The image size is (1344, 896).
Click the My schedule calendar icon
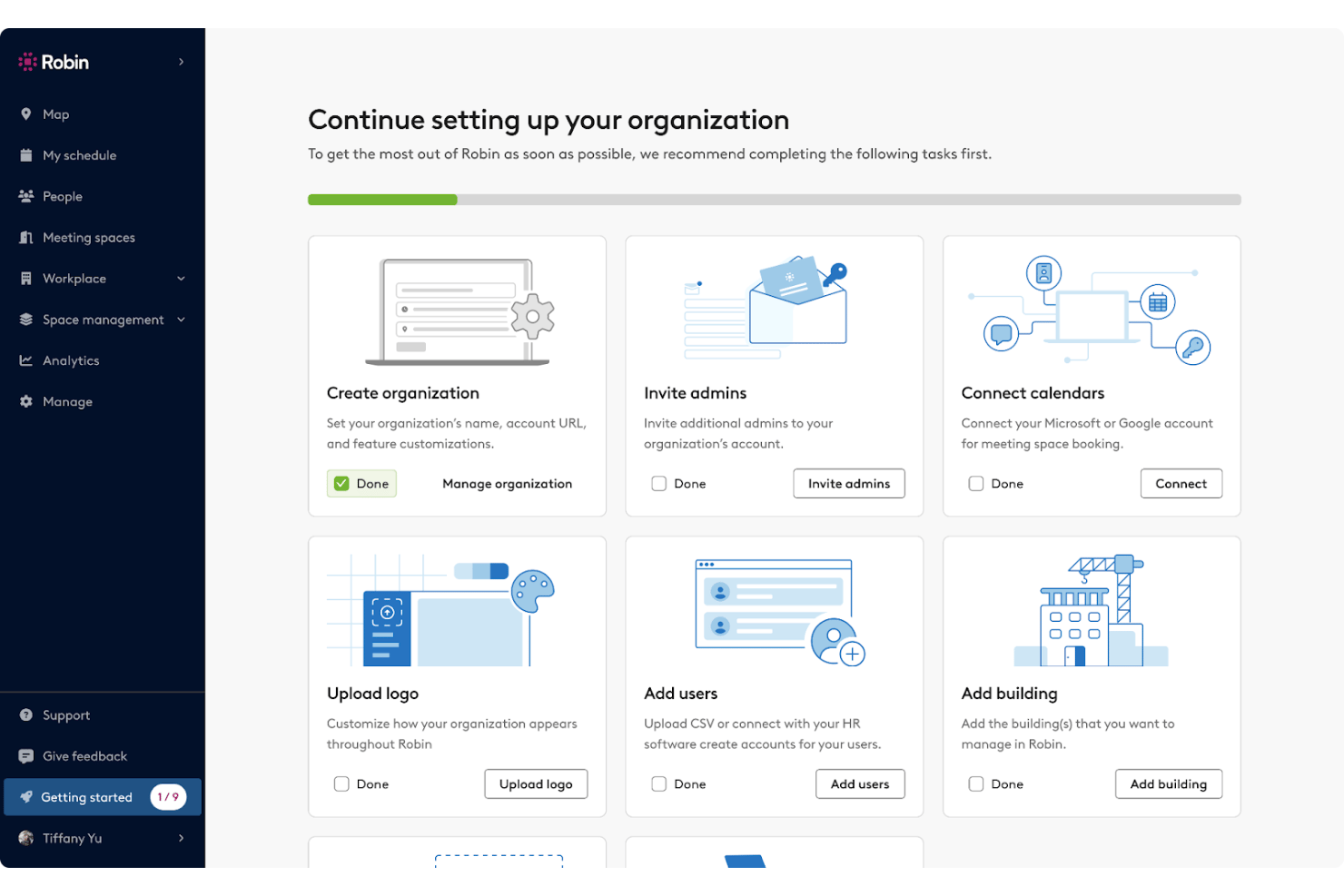coord(26,155)
